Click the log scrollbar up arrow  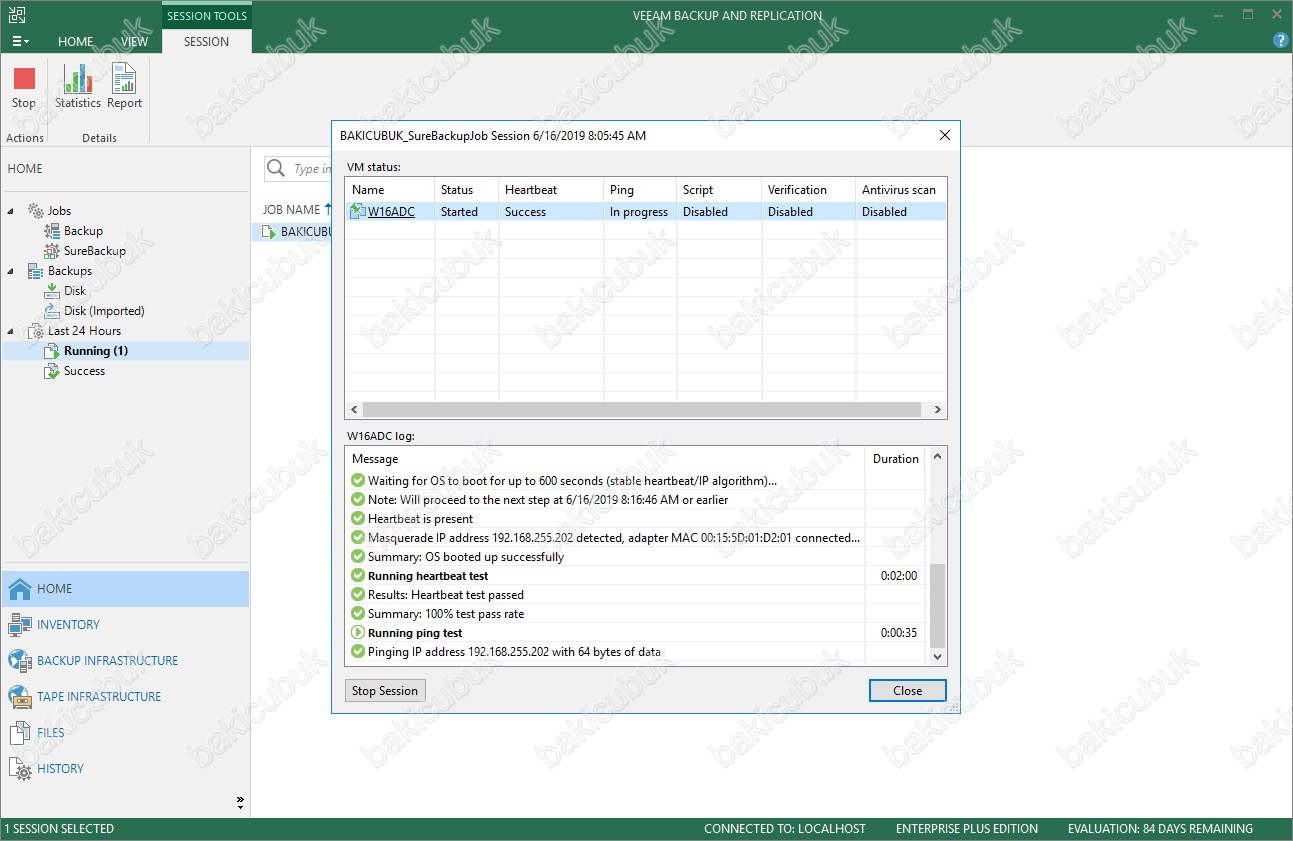point(937,457)
